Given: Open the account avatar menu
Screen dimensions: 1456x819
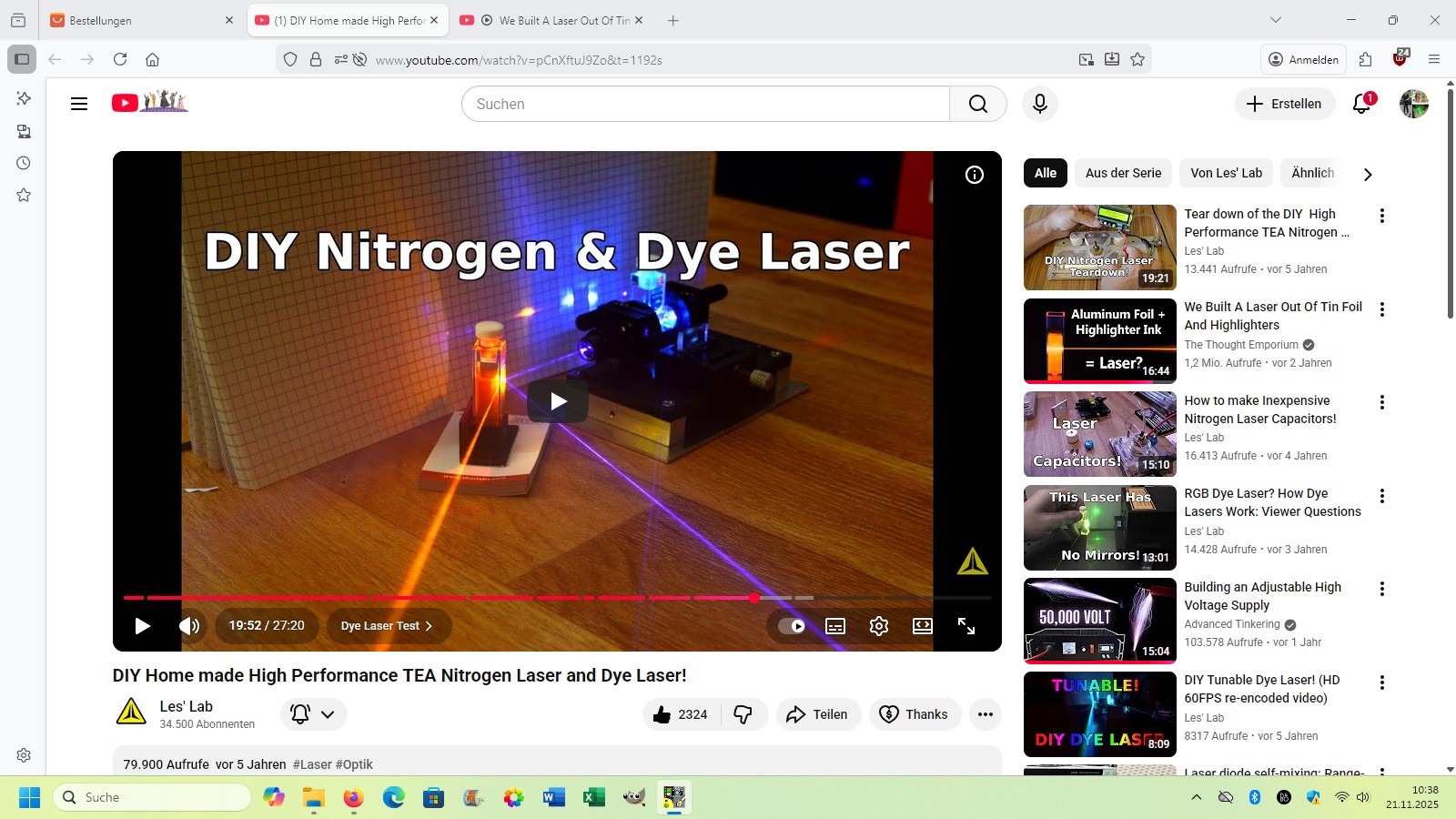Looking at the screenshot, I should point(1414,104).
